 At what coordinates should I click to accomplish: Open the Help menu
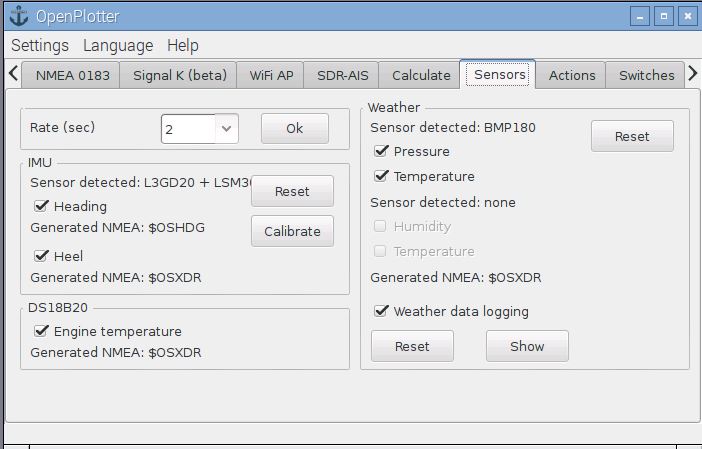click(x=183, y=46)
